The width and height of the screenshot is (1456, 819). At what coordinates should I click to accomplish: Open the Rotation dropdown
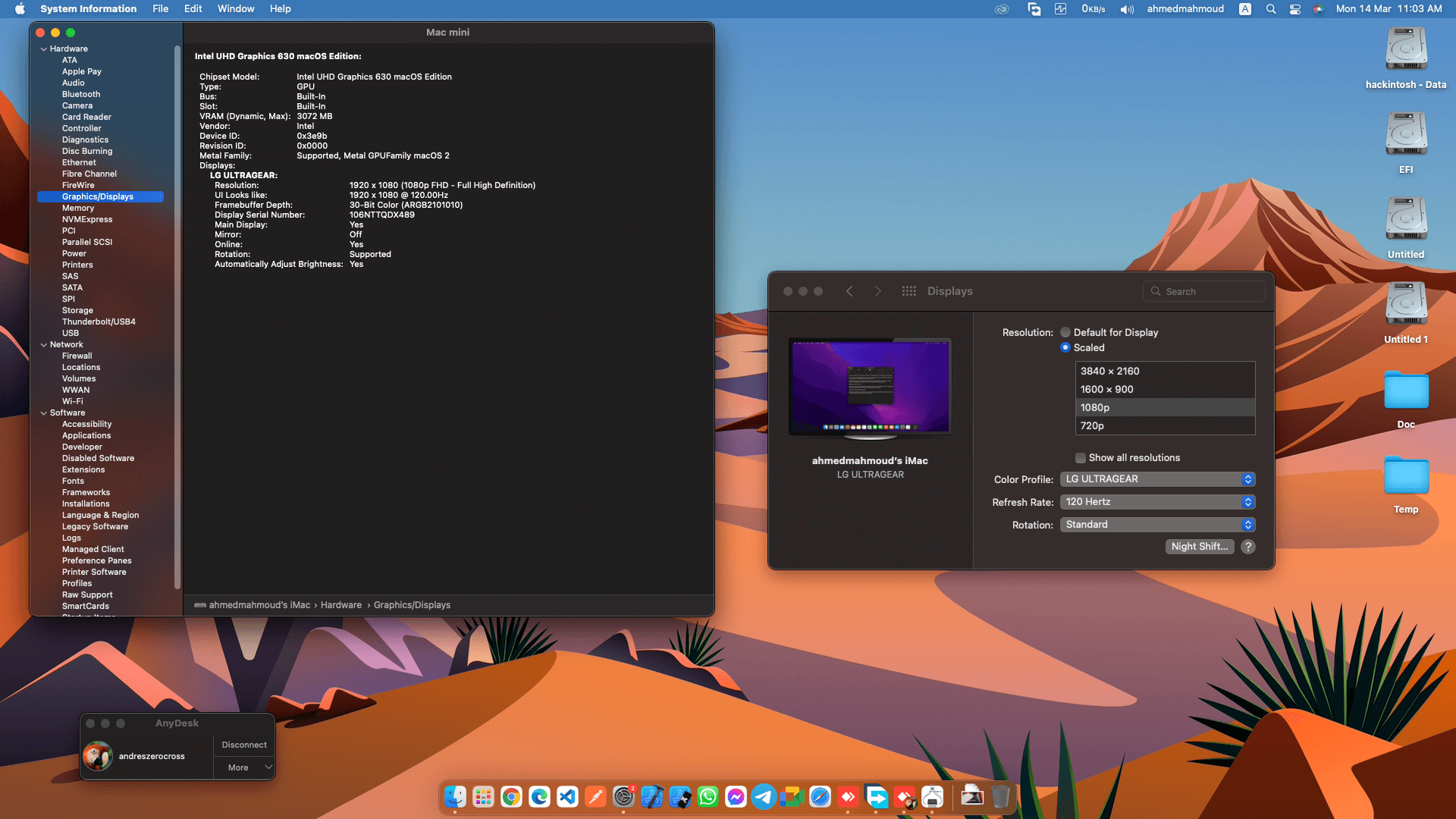click(x=1157, y=525)
